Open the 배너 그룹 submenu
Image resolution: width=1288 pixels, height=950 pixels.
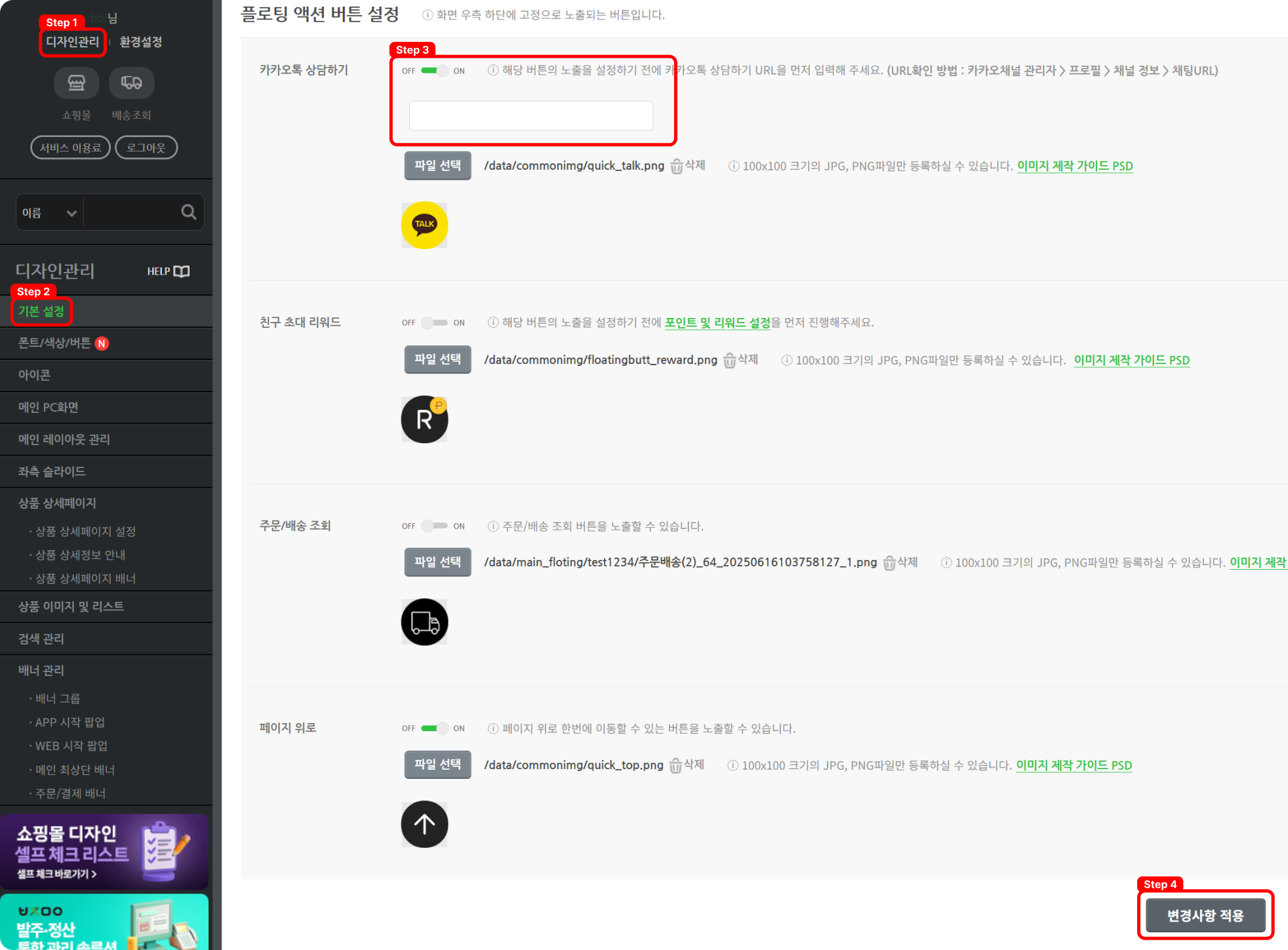pyautogui.click(x=58, y=698)
